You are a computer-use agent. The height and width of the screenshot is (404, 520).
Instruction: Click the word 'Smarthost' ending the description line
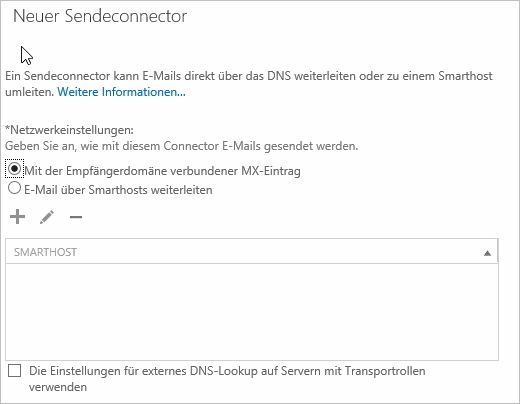point(465,76)
